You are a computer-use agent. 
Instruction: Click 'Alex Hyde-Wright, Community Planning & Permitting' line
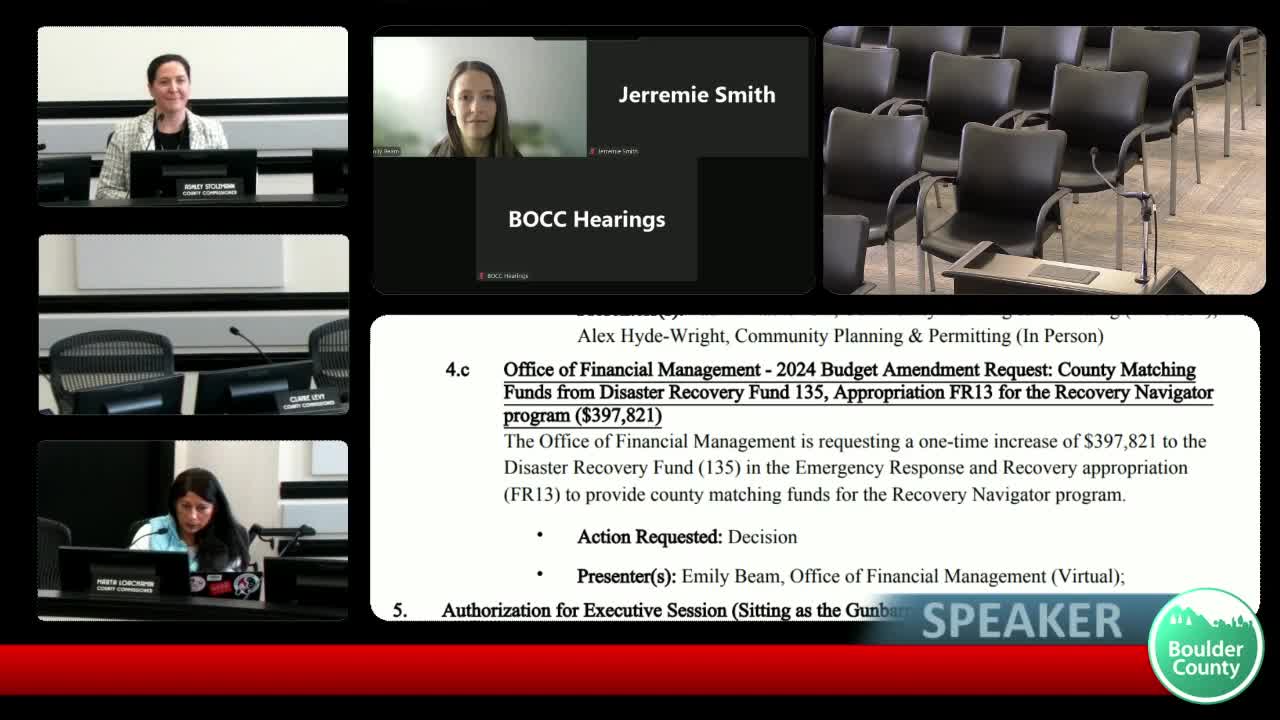840,336
